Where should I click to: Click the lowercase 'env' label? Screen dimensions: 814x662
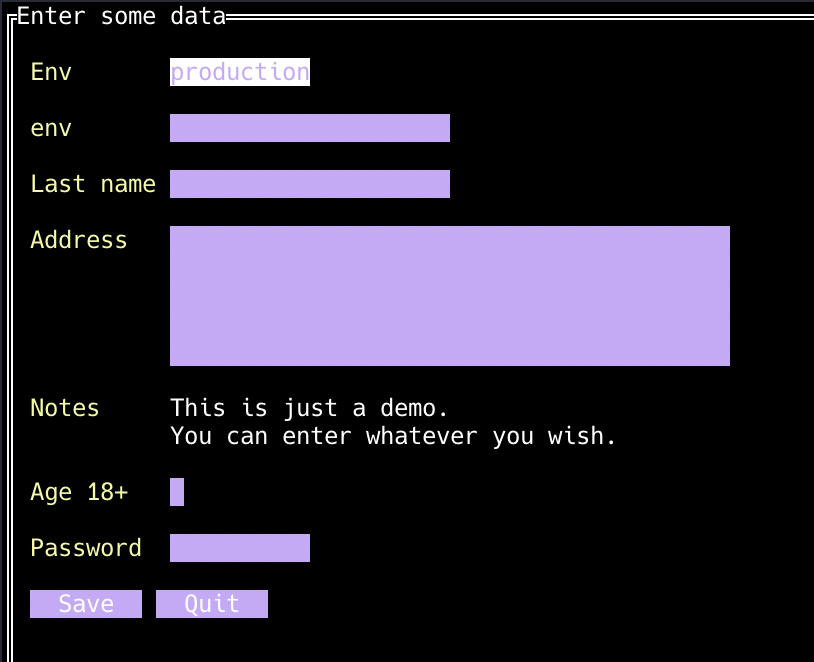[x=51, y=128]
